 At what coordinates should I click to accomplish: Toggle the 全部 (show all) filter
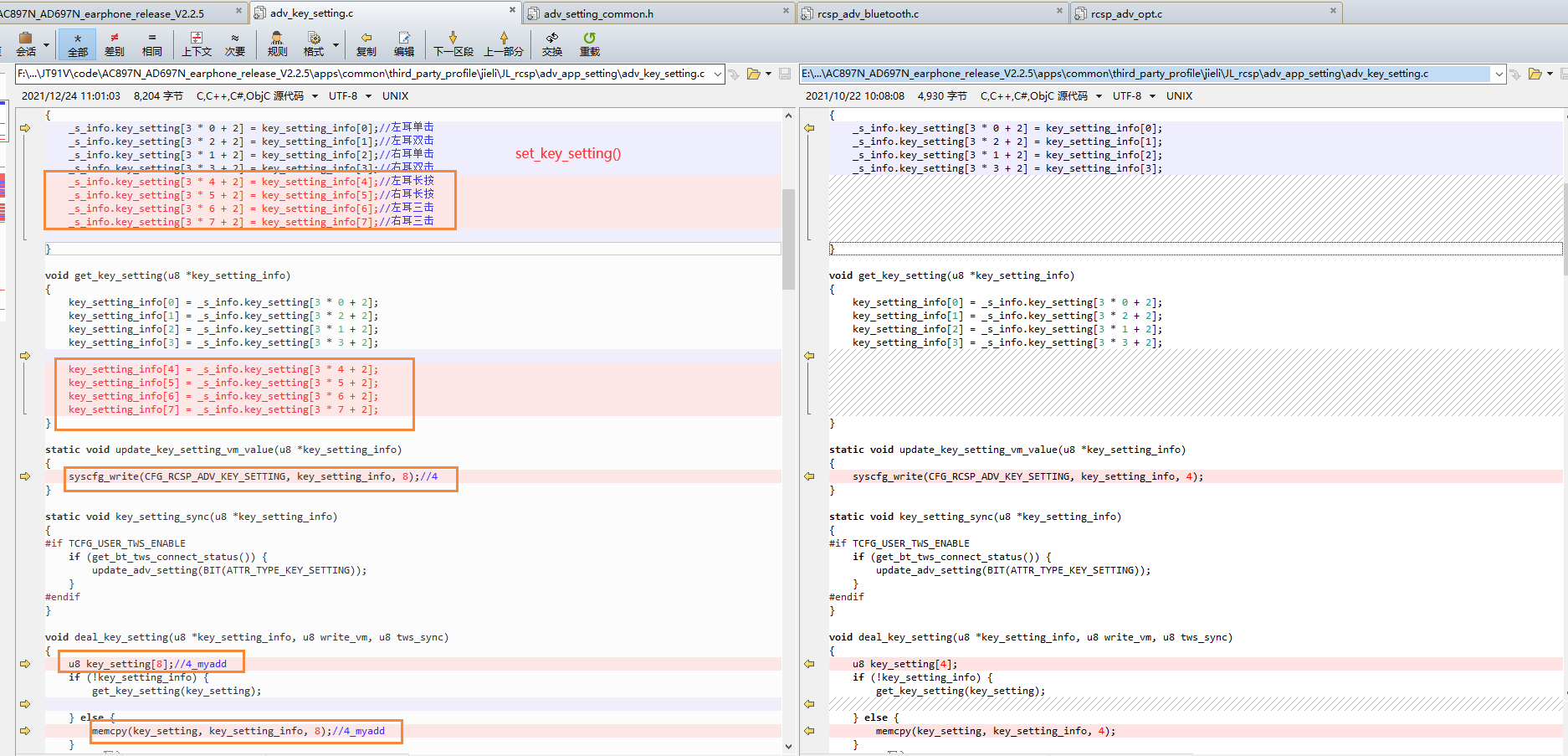(x=77, y=44)
